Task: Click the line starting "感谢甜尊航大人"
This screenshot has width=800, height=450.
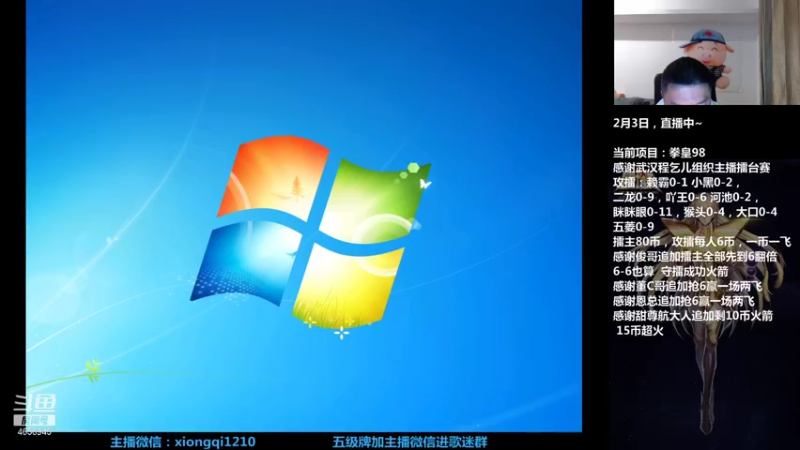Action: coord(693,316)
